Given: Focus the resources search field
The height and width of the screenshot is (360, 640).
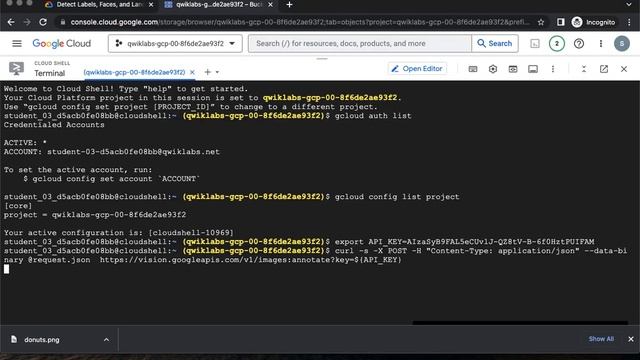Looking at the screenshot, I should point(360,43).
